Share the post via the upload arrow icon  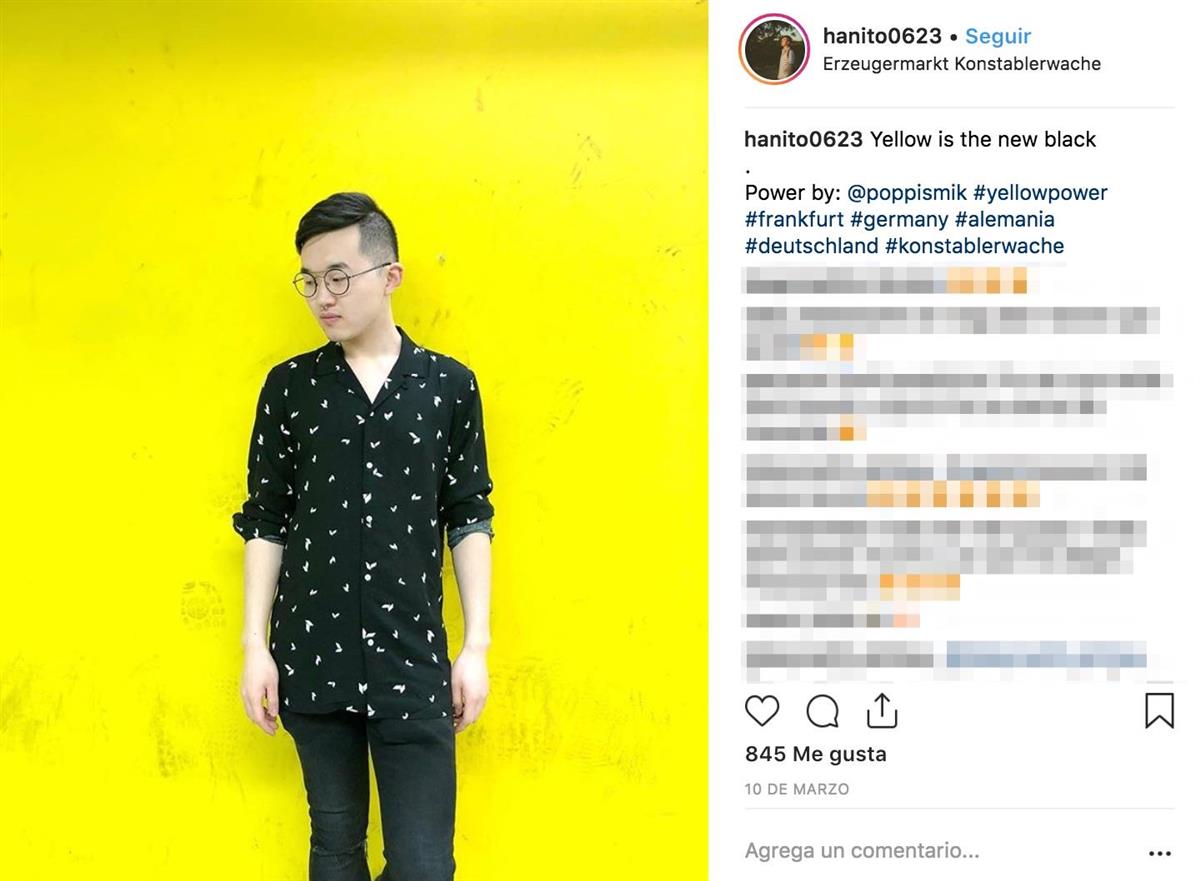click(881, 710)
